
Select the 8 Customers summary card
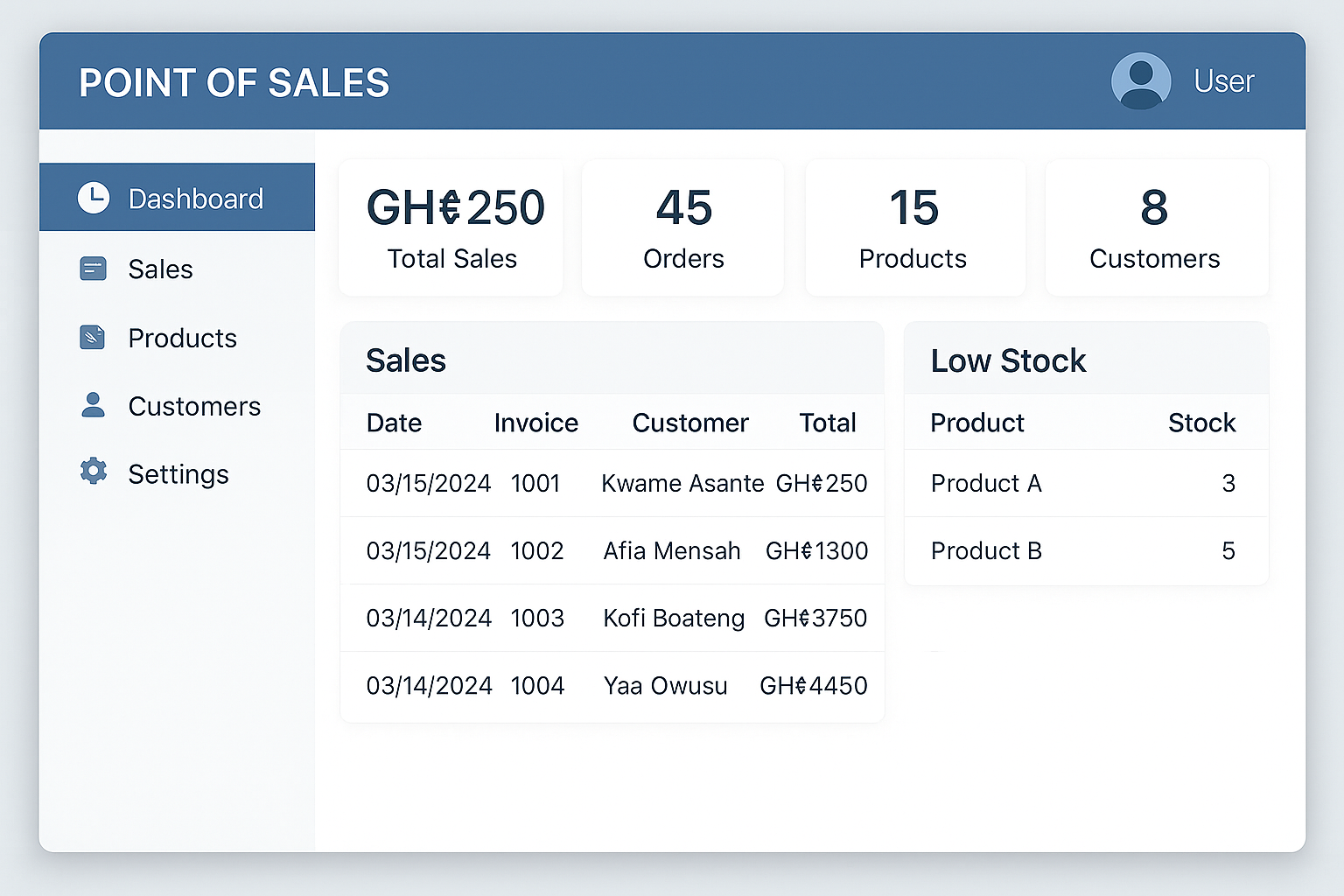pos(1157,227)
